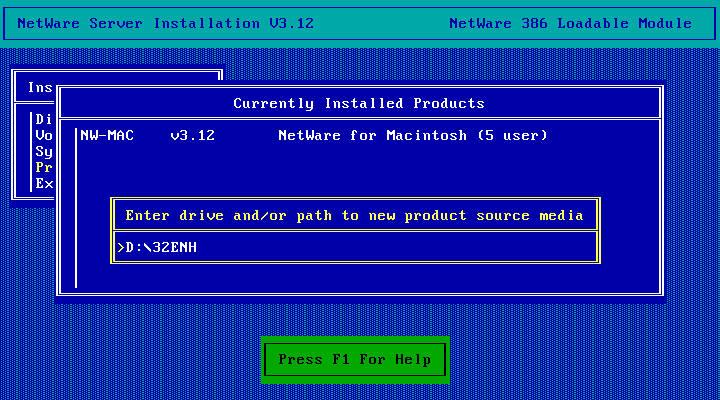Select the partially hidden 'Ex' menu option
This screenshot has height=400, width=720.
tap(44, 184)
